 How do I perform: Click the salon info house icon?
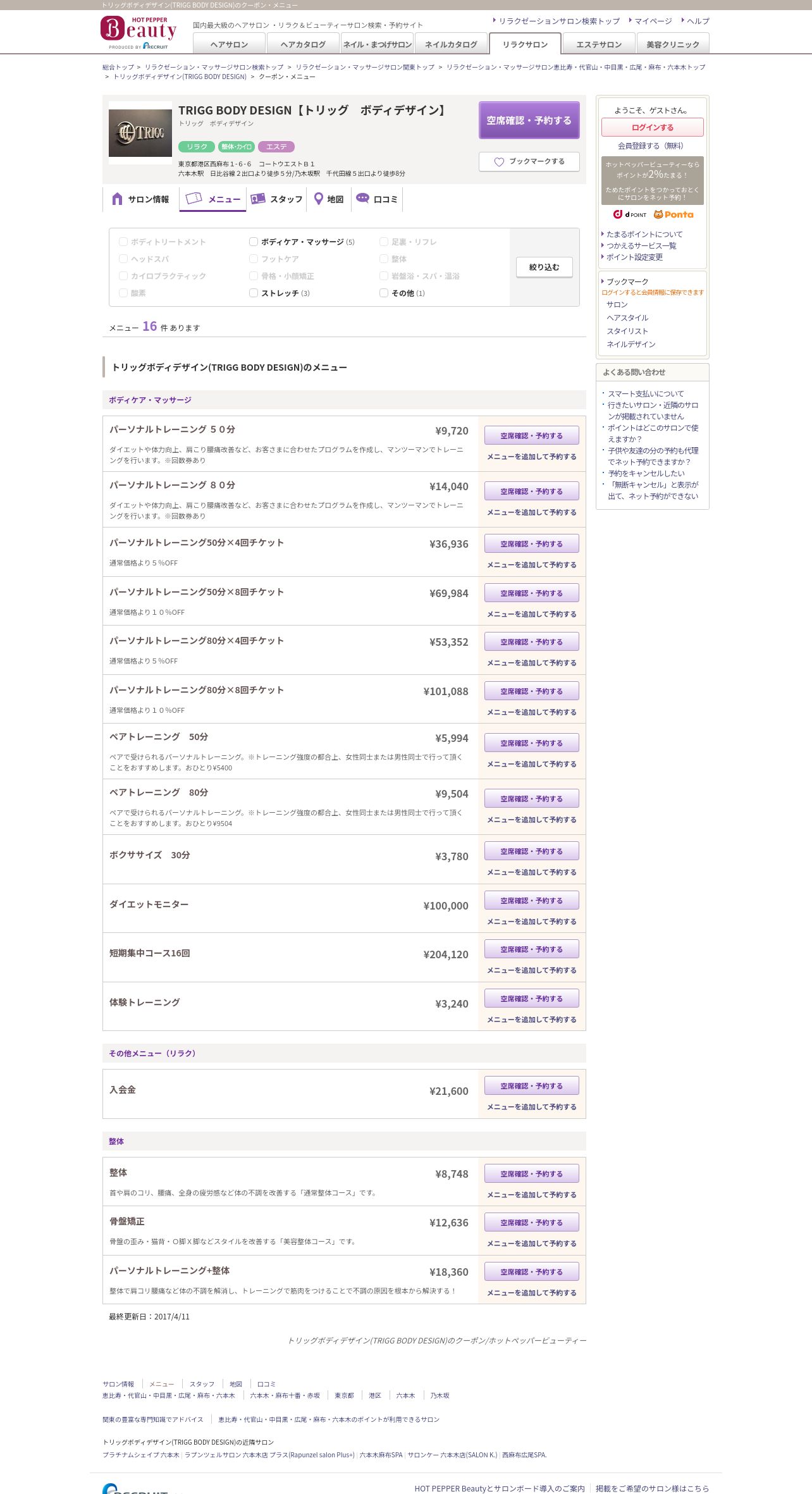point(117,199)
